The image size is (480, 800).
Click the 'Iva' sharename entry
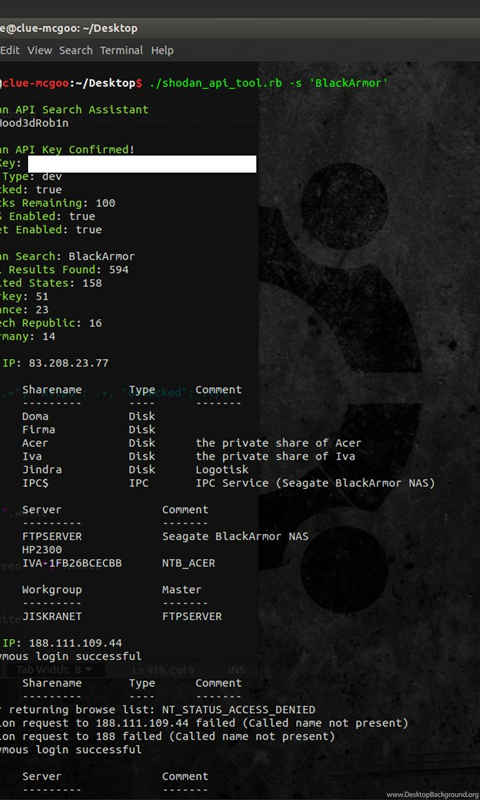[32, 456]
